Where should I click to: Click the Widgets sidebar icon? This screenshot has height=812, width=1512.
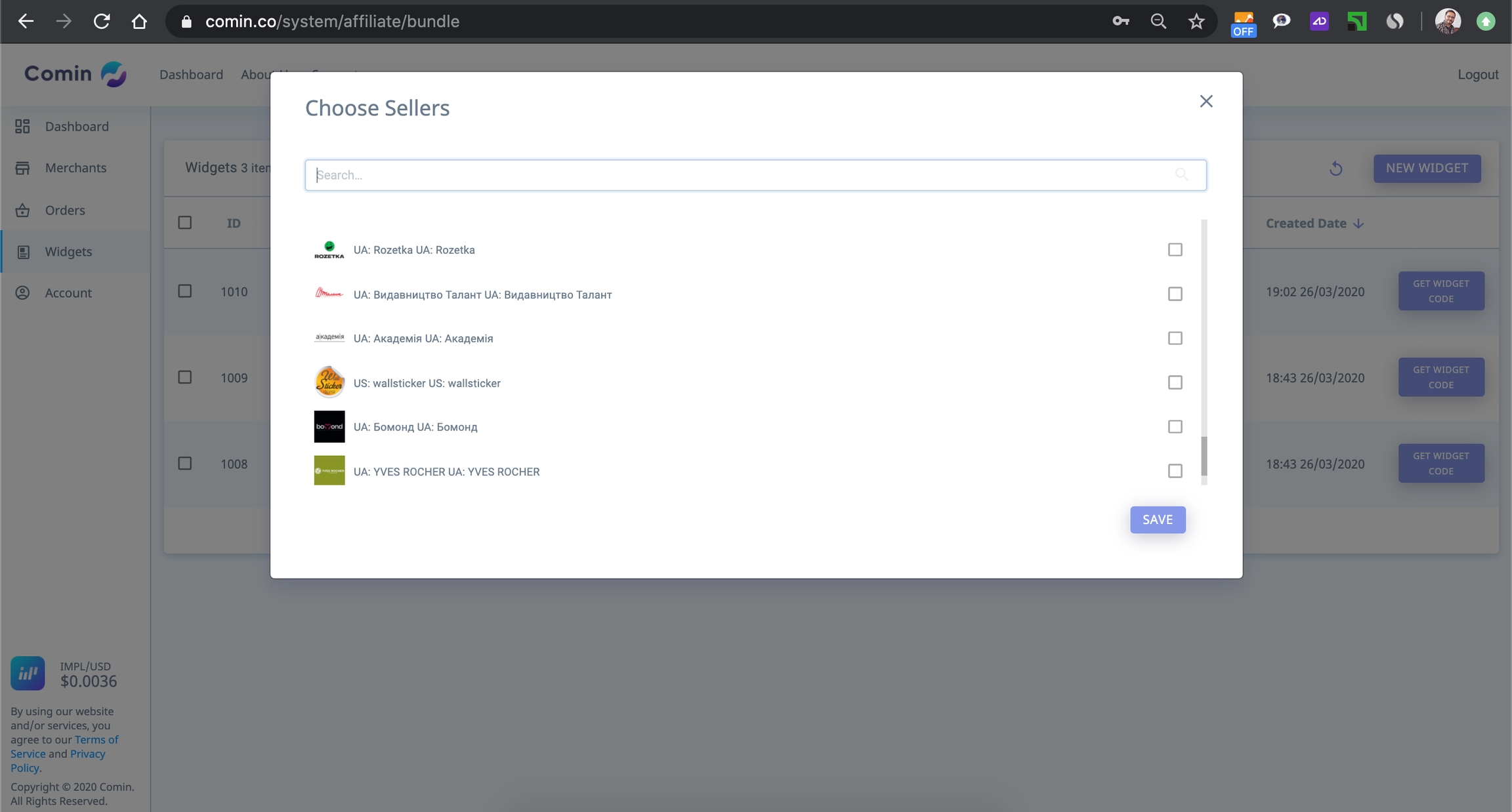coord(23,252)
